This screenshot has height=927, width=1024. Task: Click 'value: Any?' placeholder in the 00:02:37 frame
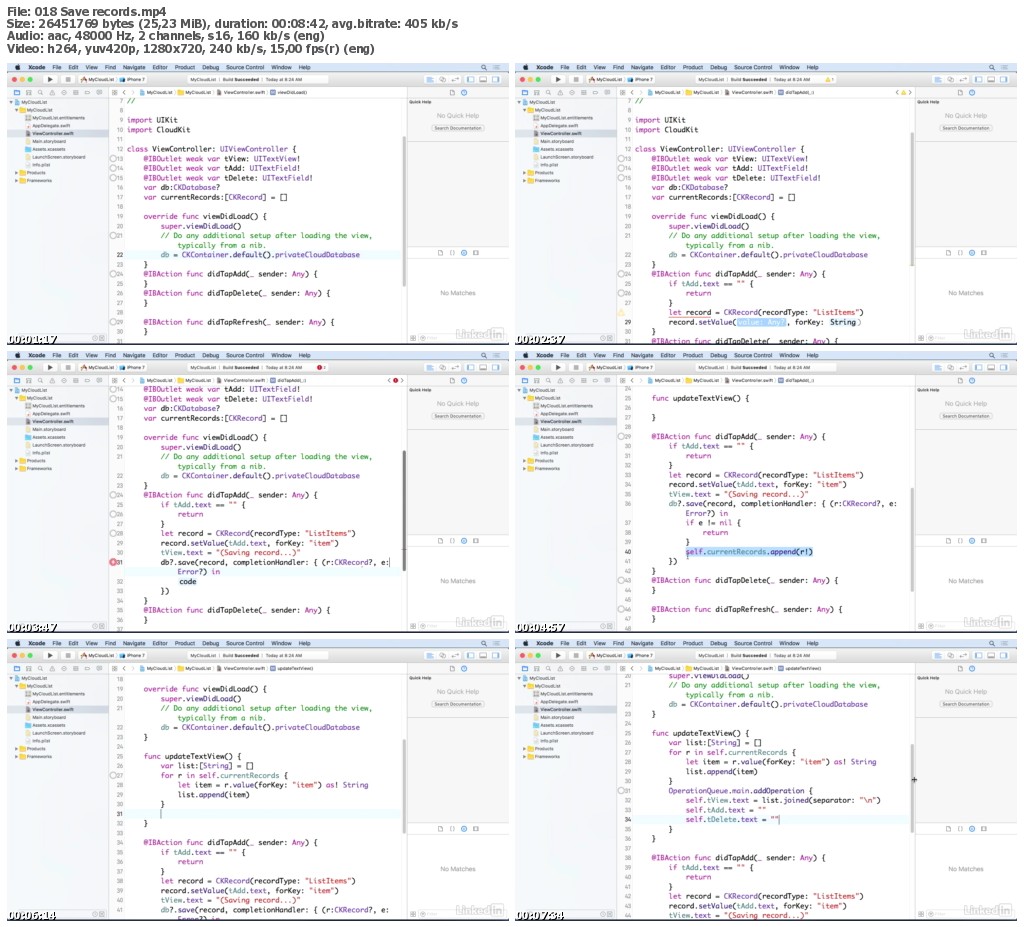point(762,322)
